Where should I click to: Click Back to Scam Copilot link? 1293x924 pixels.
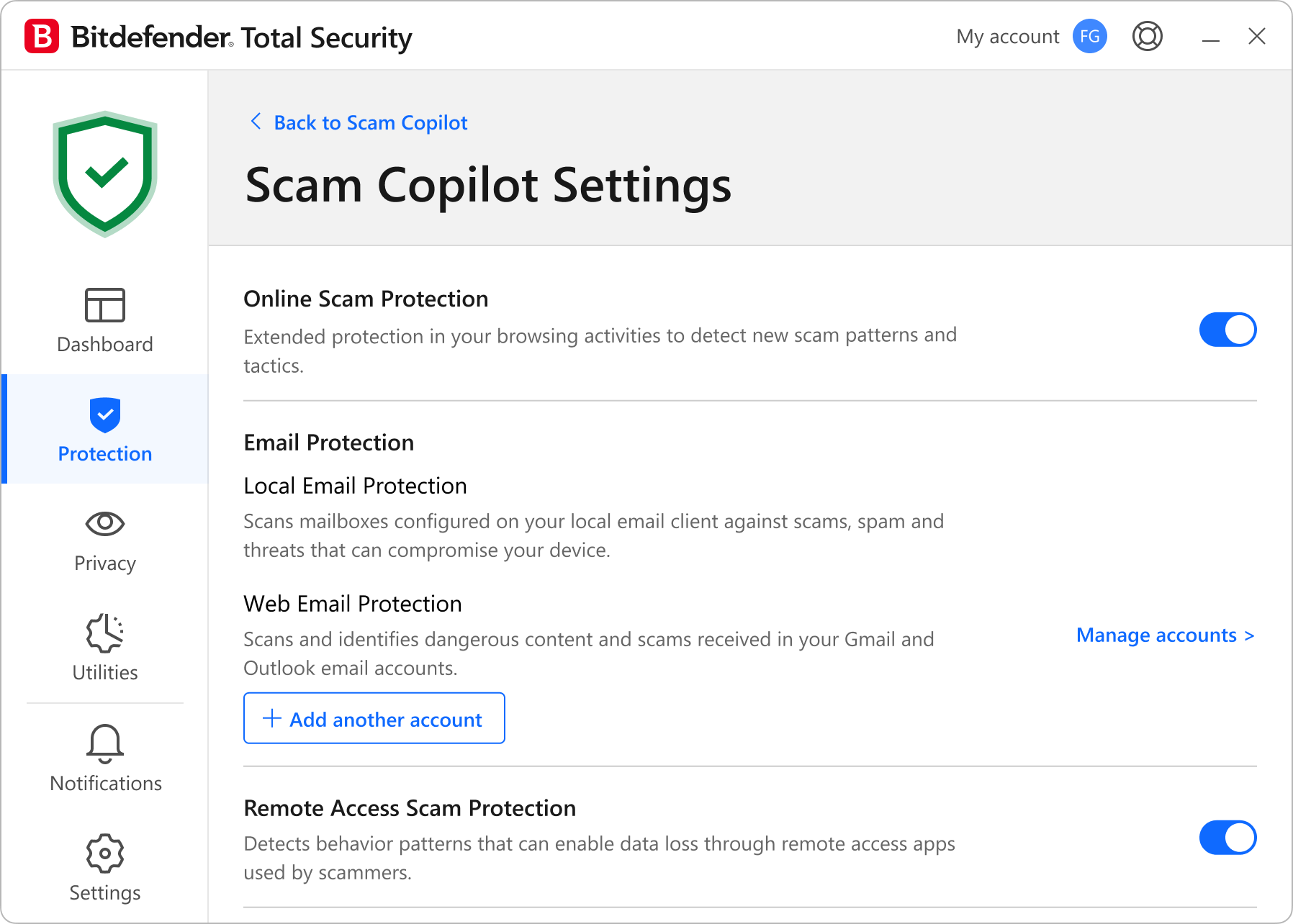click(x=369, y=122)
